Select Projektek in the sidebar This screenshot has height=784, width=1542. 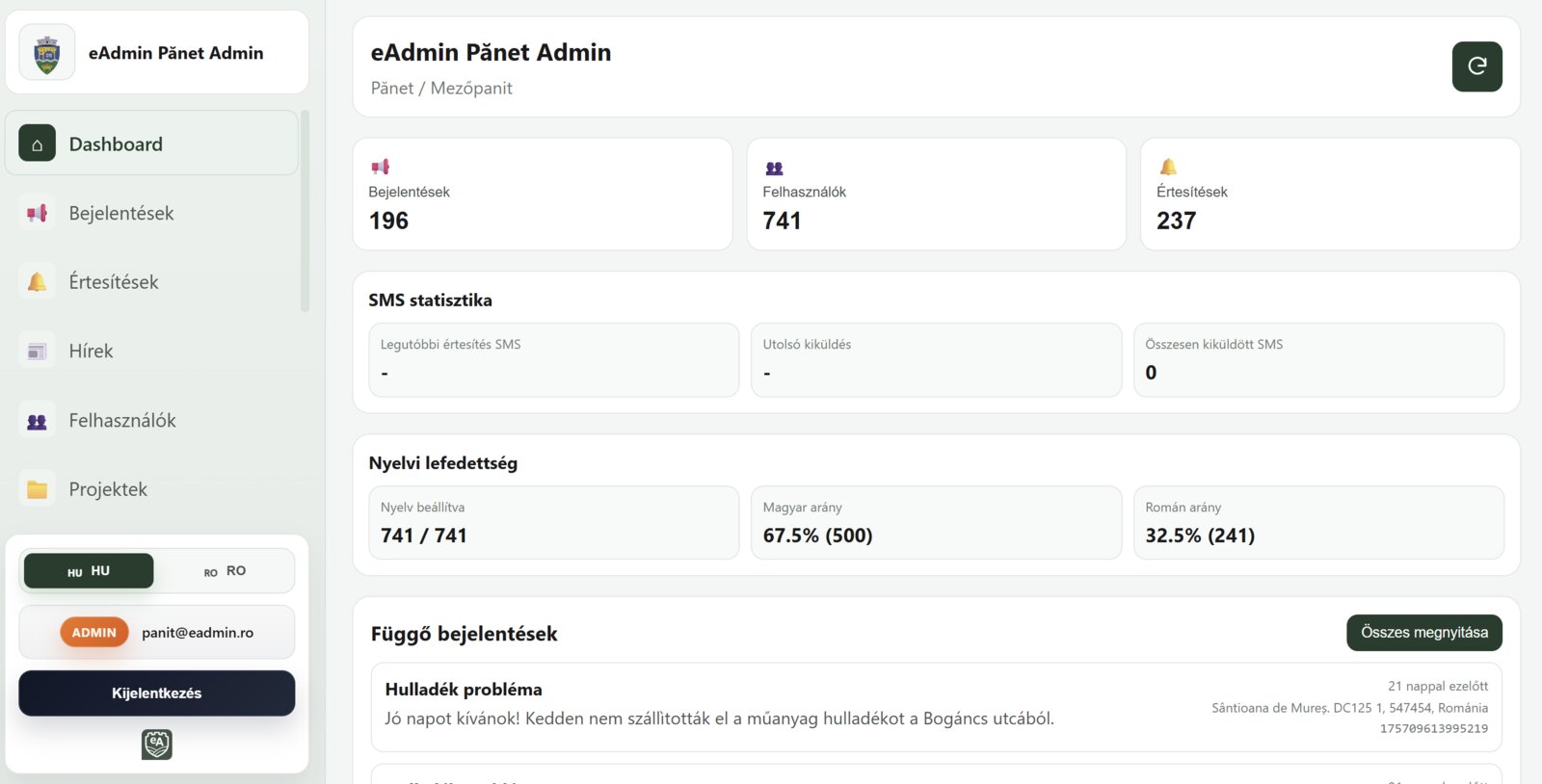point(152,489)
